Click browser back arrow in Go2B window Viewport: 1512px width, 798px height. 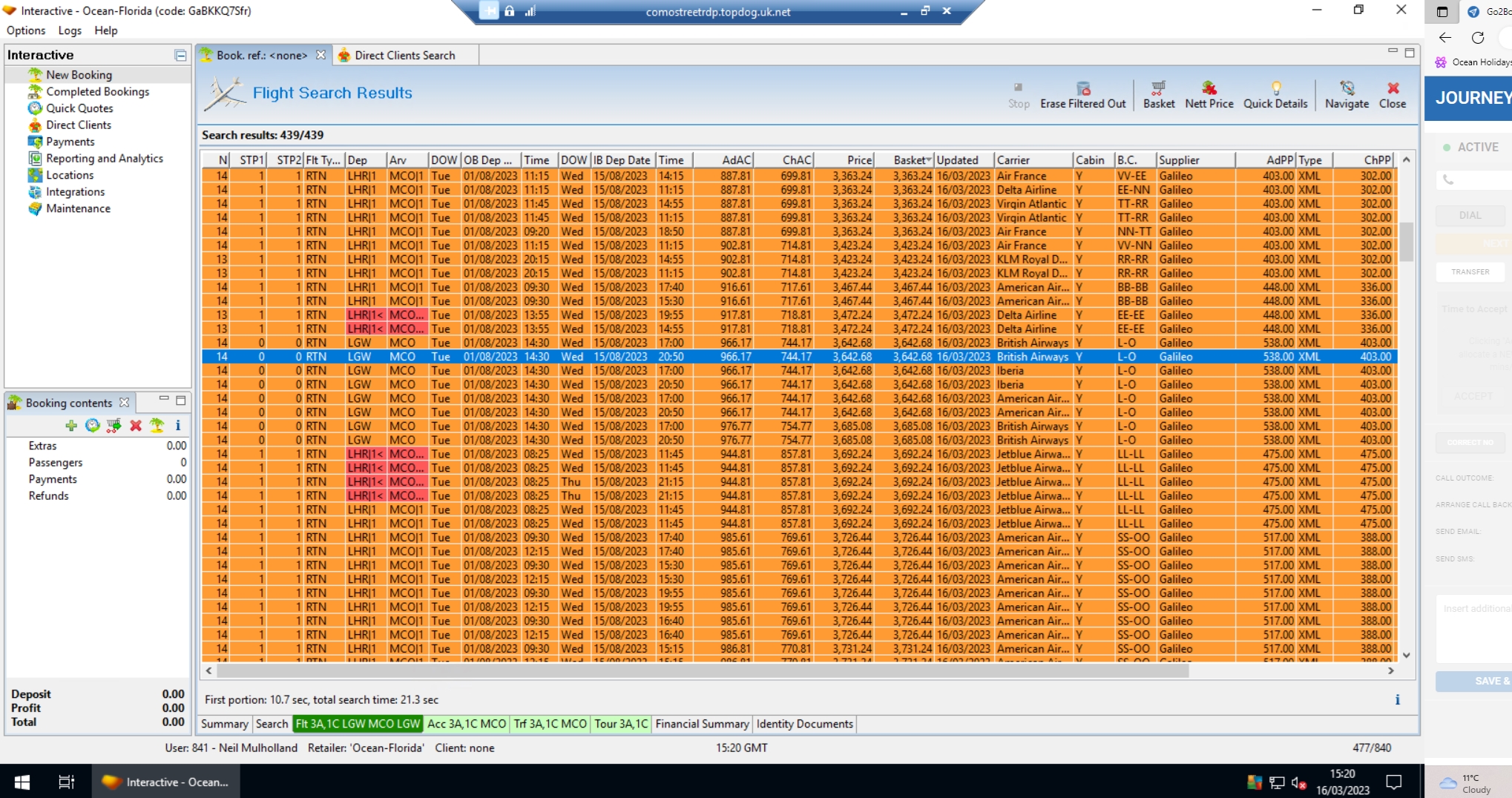tap(1445, 38)
